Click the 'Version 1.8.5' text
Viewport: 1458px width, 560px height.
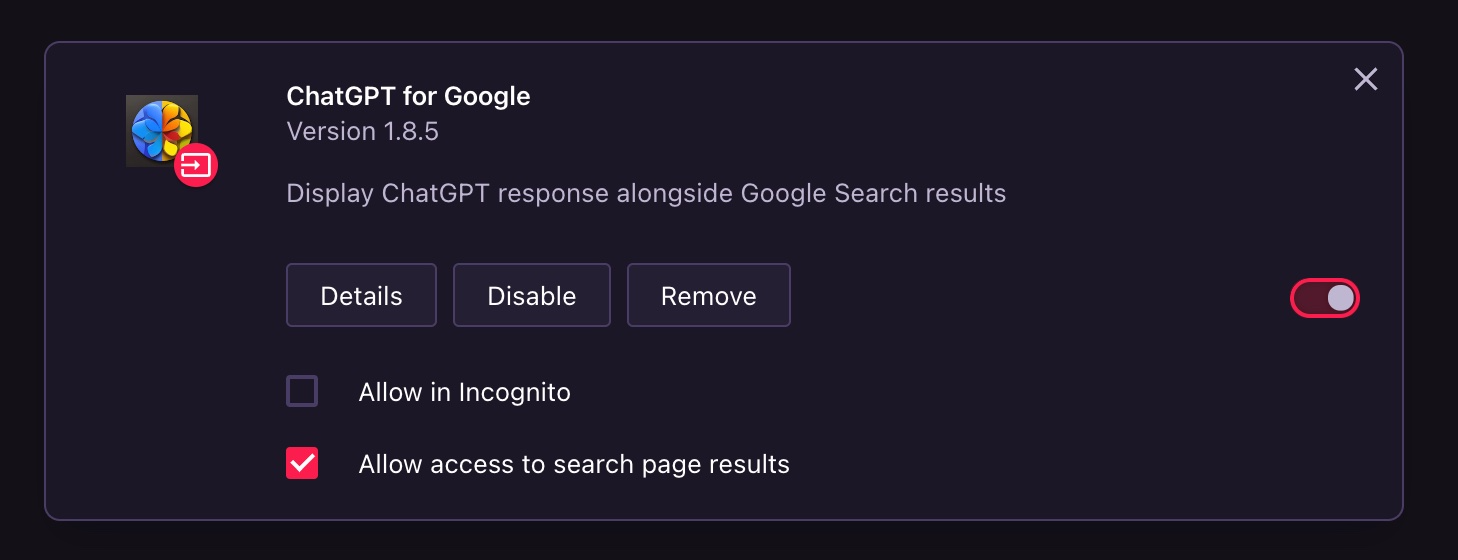(x=362, y=131)
